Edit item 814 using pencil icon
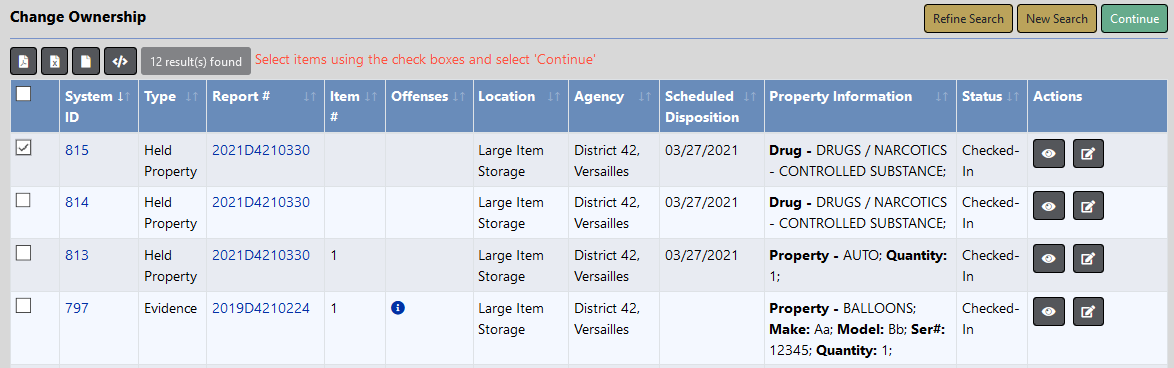 point(1088,206)
